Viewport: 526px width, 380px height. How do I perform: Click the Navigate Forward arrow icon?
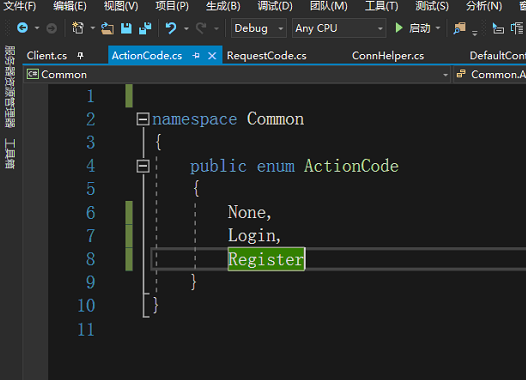tap(51, 28)
